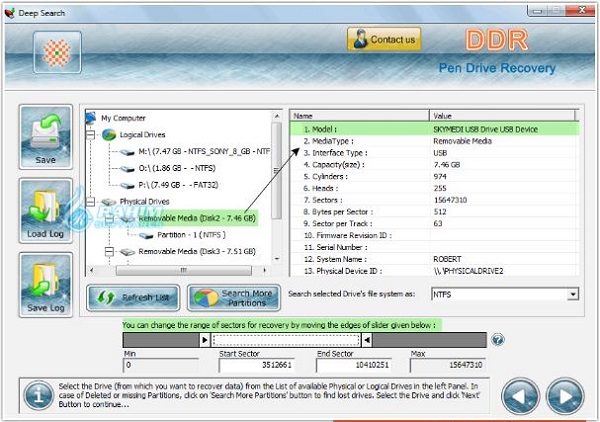Select the Serial Number row
The height and width of the screenshot is (422, 600).
(435, 247)
